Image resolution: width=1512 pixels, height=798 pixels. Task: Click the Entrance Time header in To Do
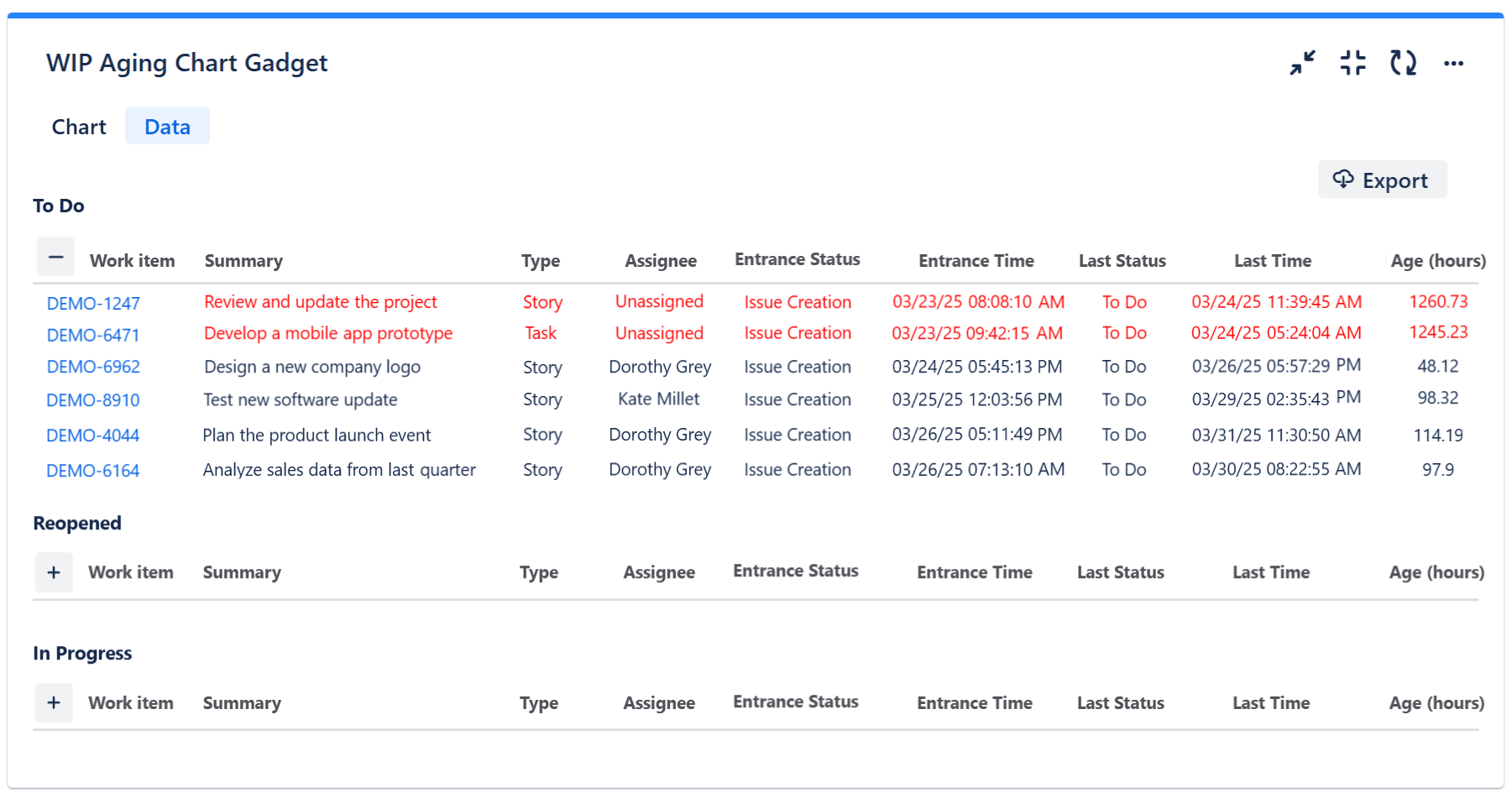pos(976,261)
